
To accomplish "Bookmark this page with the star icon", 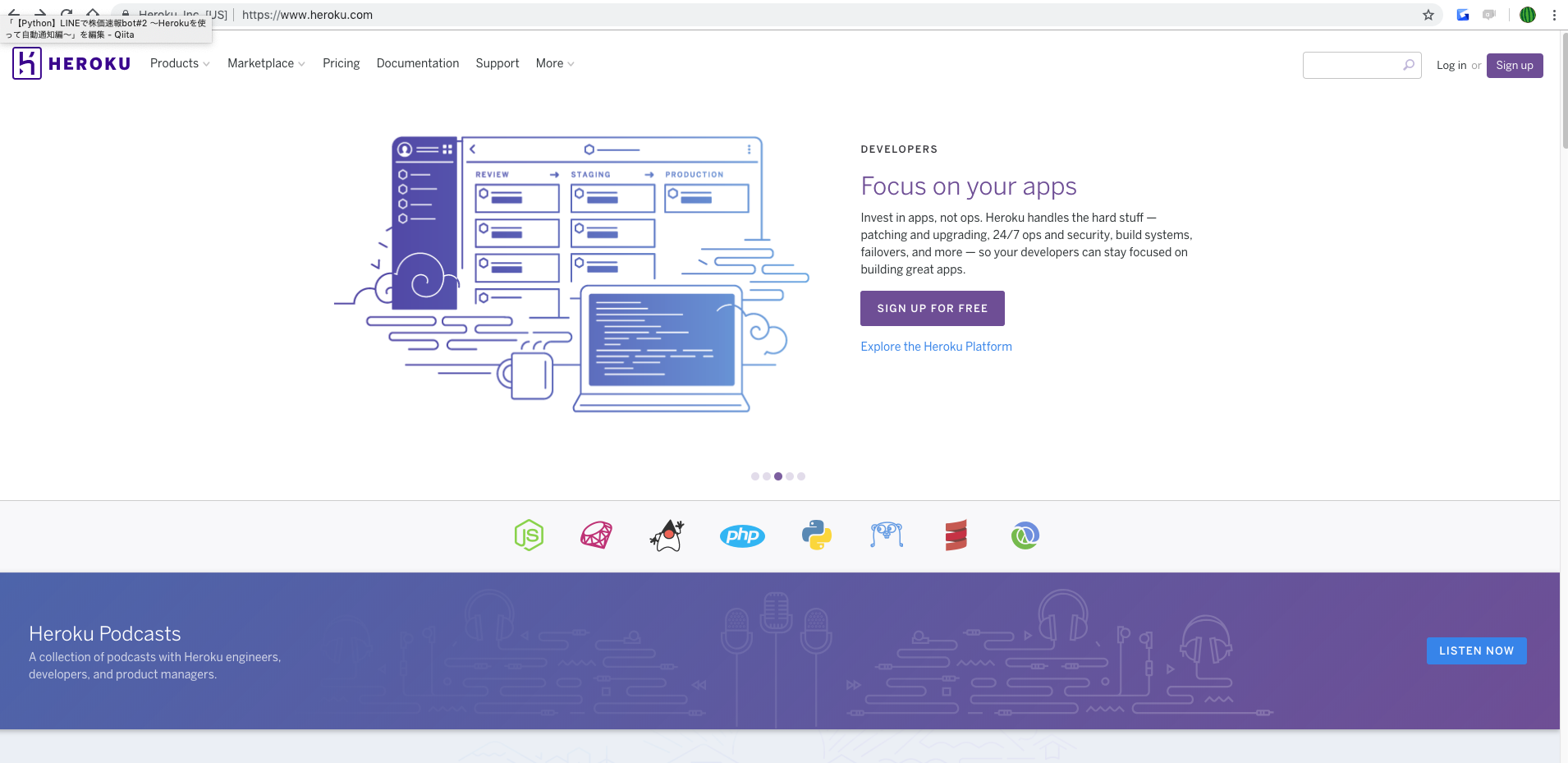I will click(1428, 15).
